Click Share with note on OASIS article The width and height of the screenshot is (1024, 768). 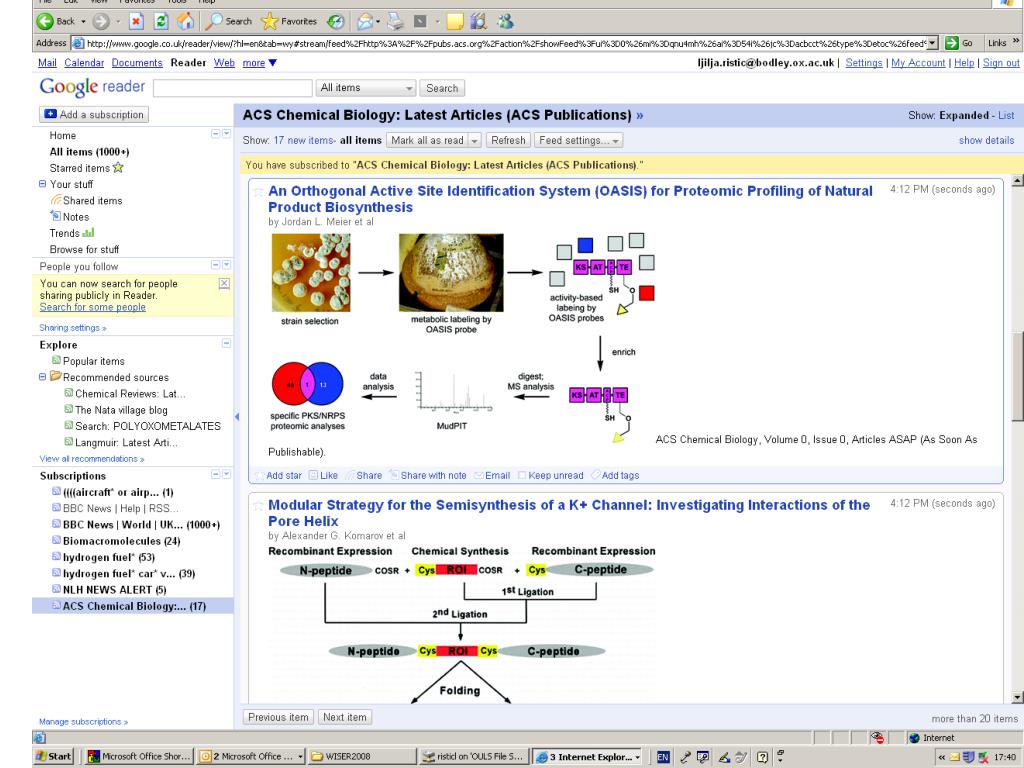click(x=428, y=475)
